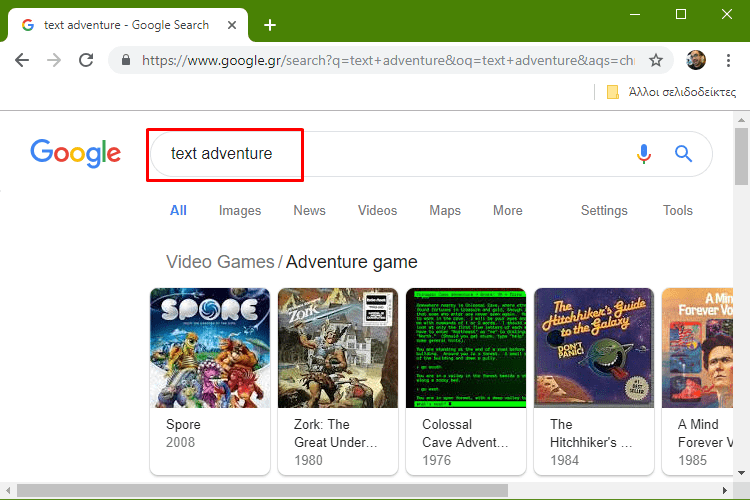Click the browser back arrow

[22, 60]
